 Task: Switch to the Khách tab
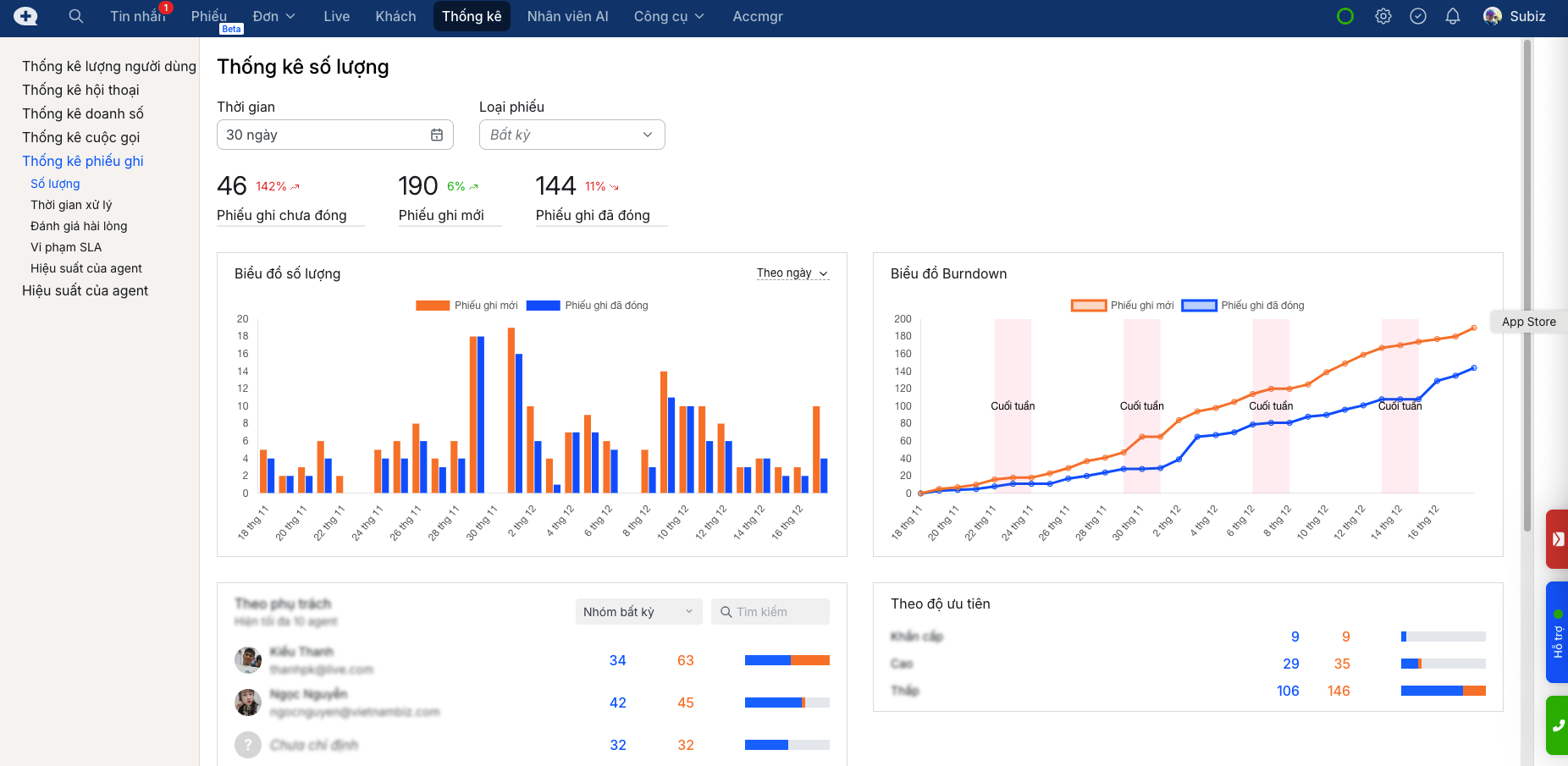(395, 16)
